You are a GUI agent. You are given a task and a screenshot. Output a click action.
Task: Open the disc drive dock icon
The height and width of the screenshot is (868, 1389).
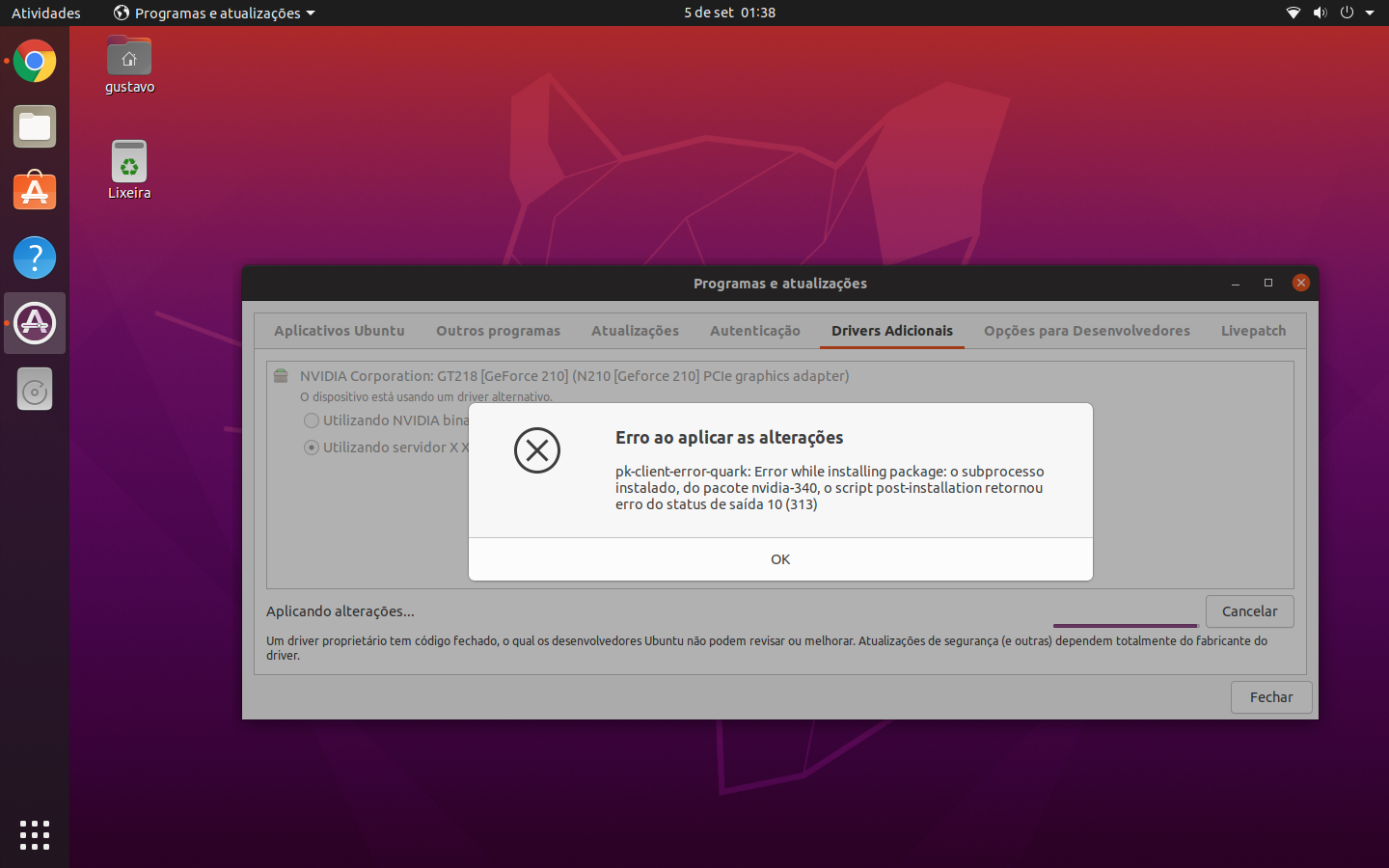tap(35, 390)
